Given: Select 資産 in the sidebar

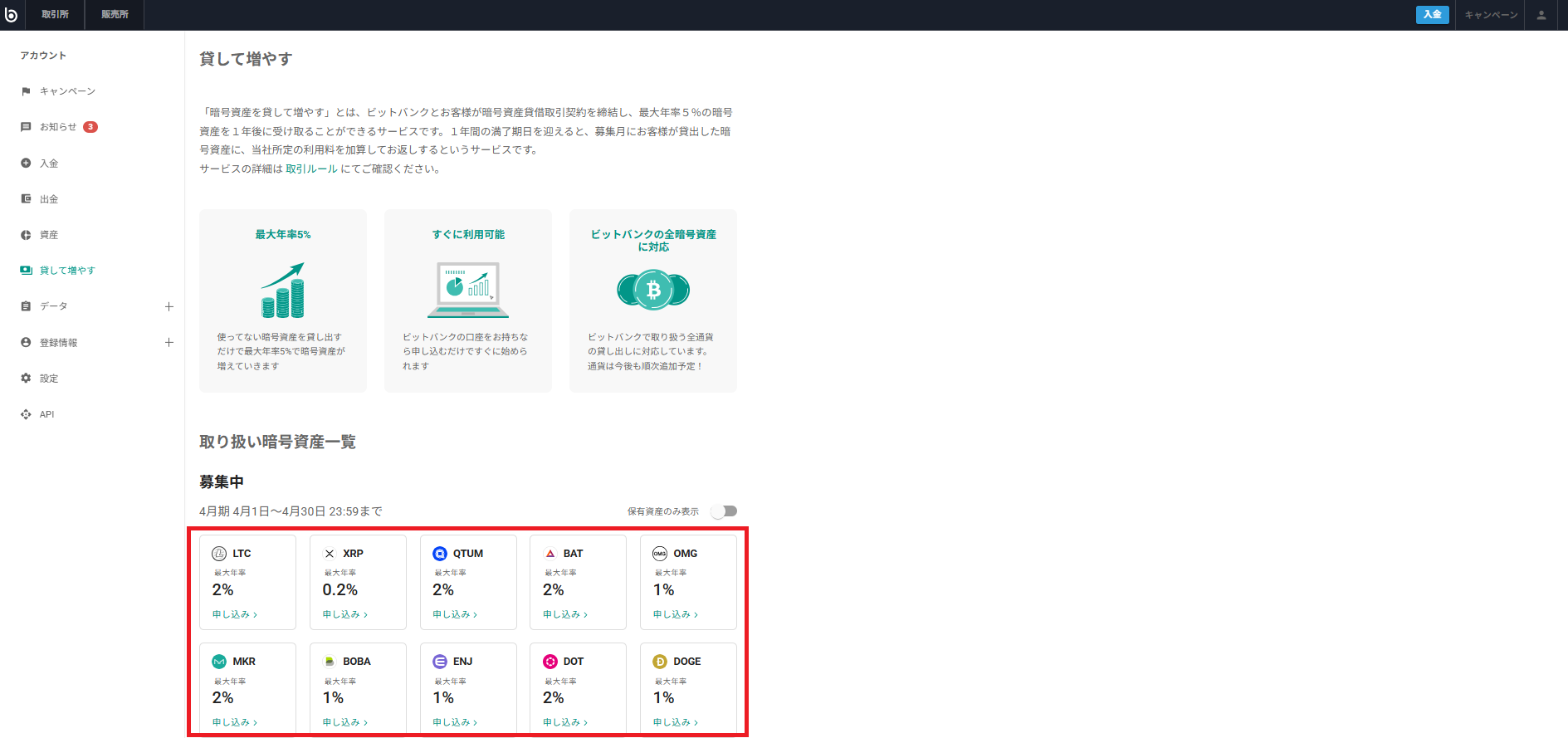Looking at the screenshot, I should 49,235.
